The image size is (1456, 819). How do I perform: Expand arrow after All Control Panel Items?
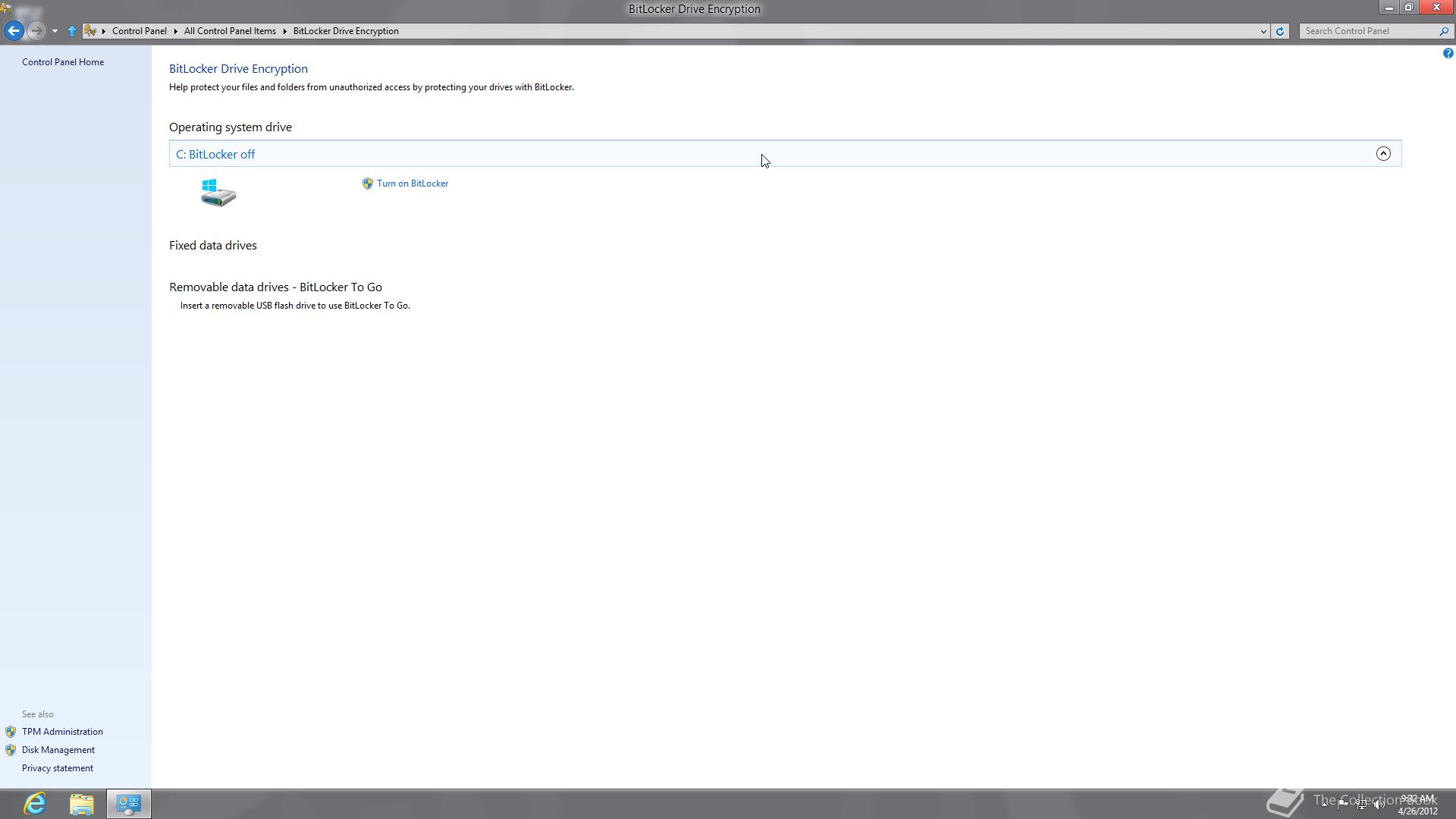pos(285,31)
